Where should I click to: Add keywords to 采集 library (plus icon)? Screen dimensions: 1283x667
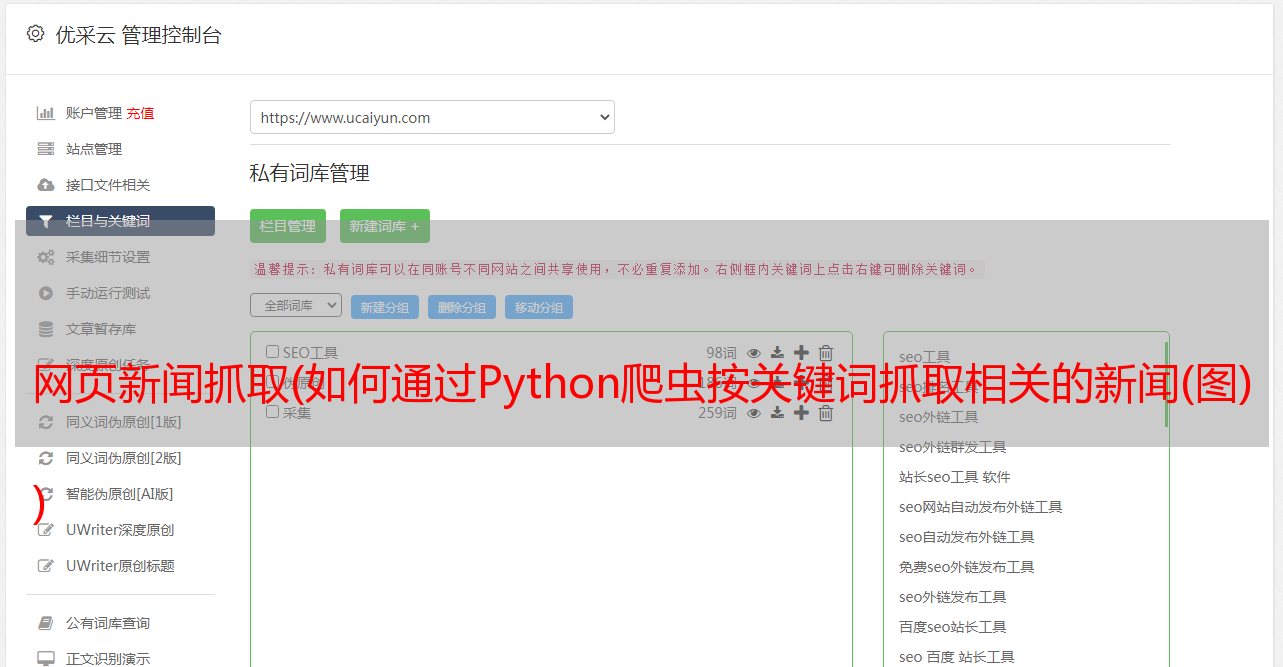pyautogui.click(x=801, y=412)
